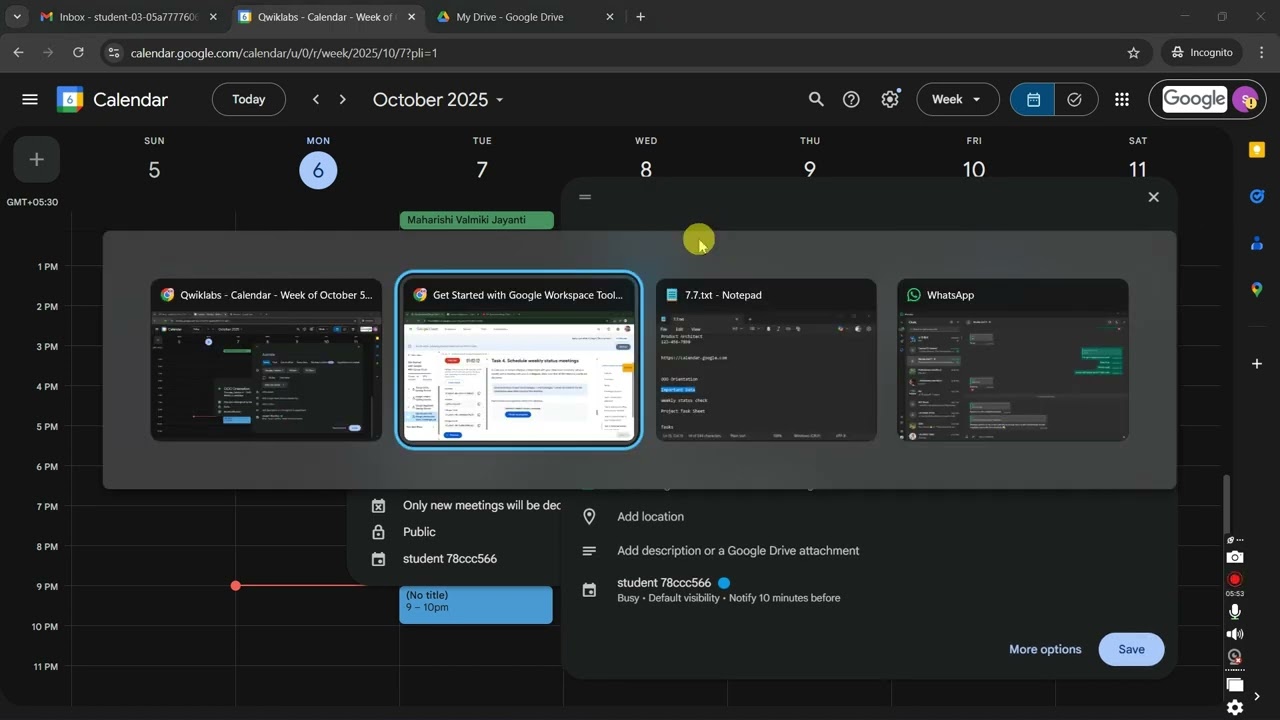Image resolution: width=1280 pixels, height=720 pixels.
Task: Open the Chrome three-dot menu
Action: [x=1261, y=52]
